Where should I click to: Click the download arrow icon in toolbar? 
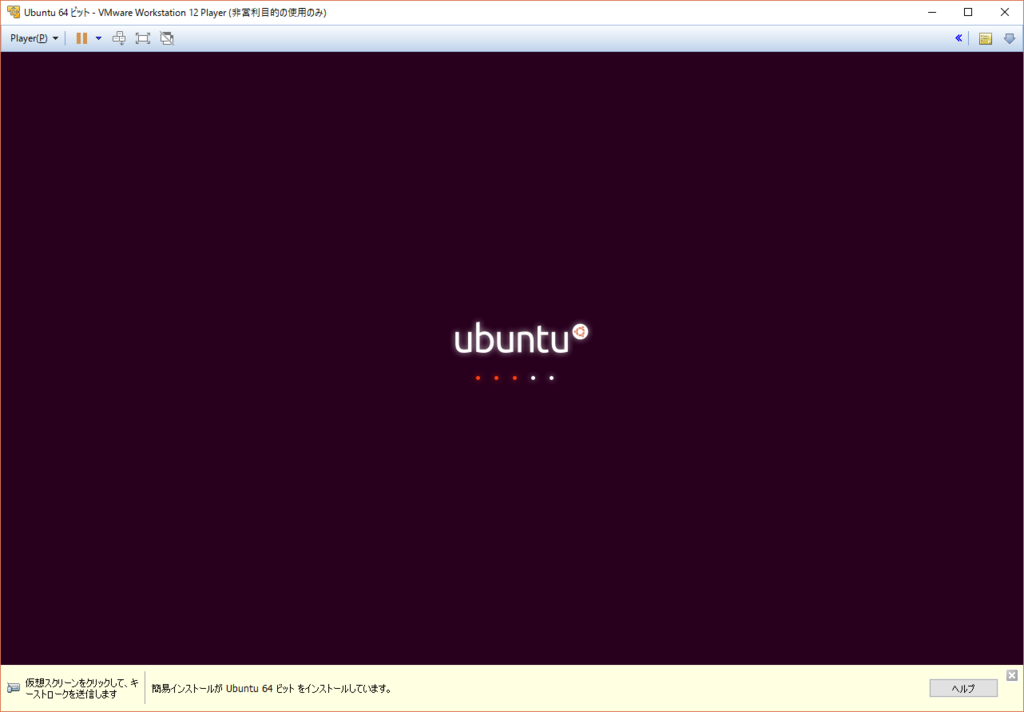pyautogui.click(x=1009, y=39)
